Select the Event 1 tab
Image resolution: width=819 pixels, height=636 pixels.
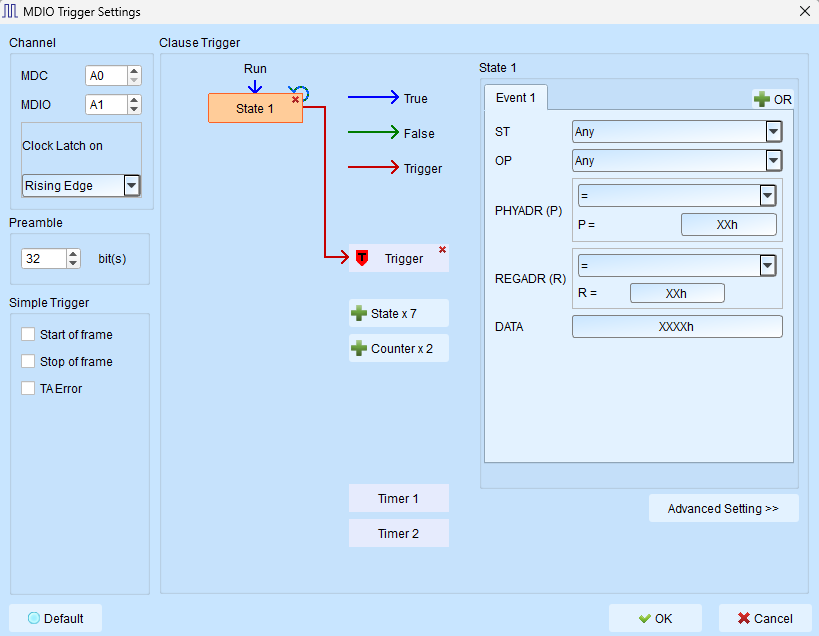[x=516, y=98]
